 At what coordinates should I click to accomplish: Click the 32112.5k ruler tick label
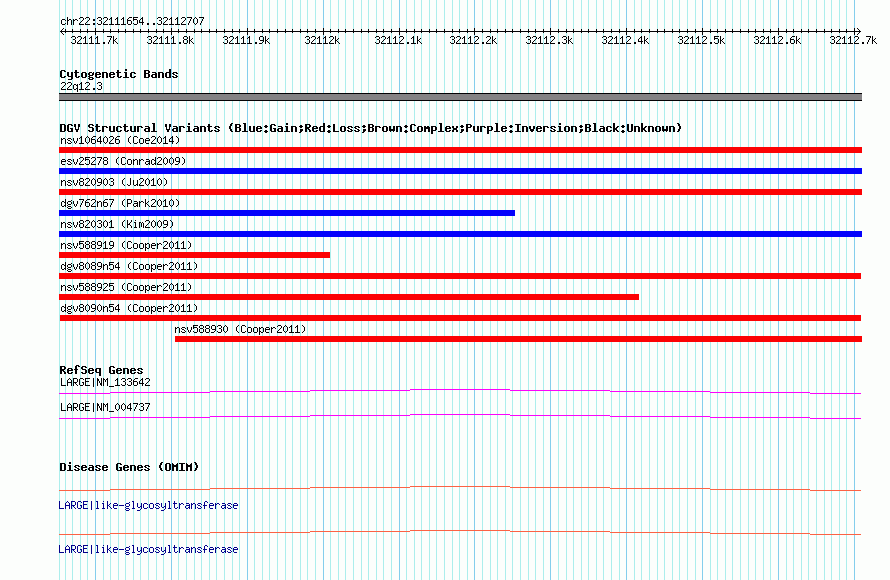[x=702, y=40]
